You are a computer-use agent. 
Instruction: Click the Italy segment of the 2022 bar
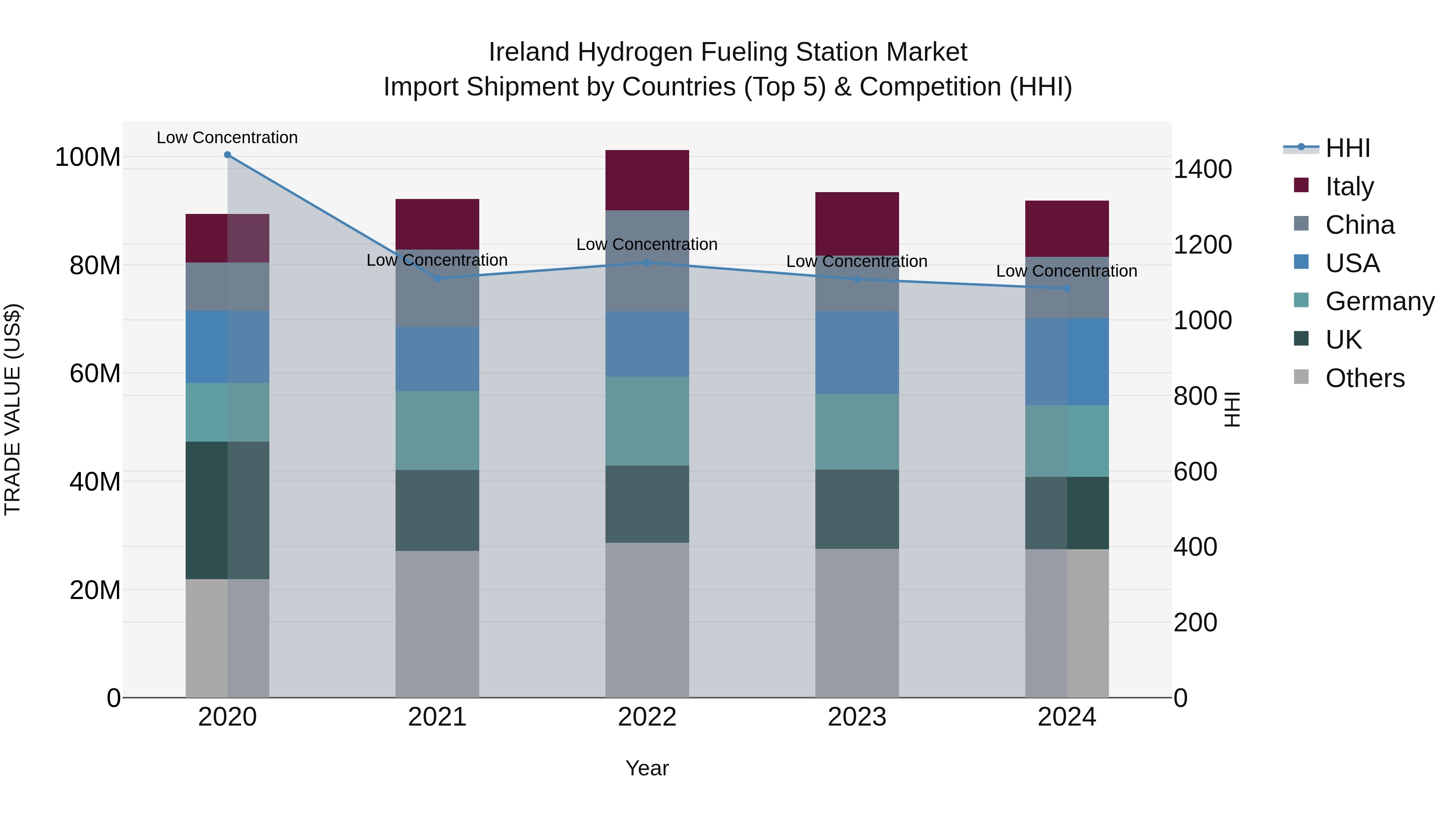(x=647, y=180)
